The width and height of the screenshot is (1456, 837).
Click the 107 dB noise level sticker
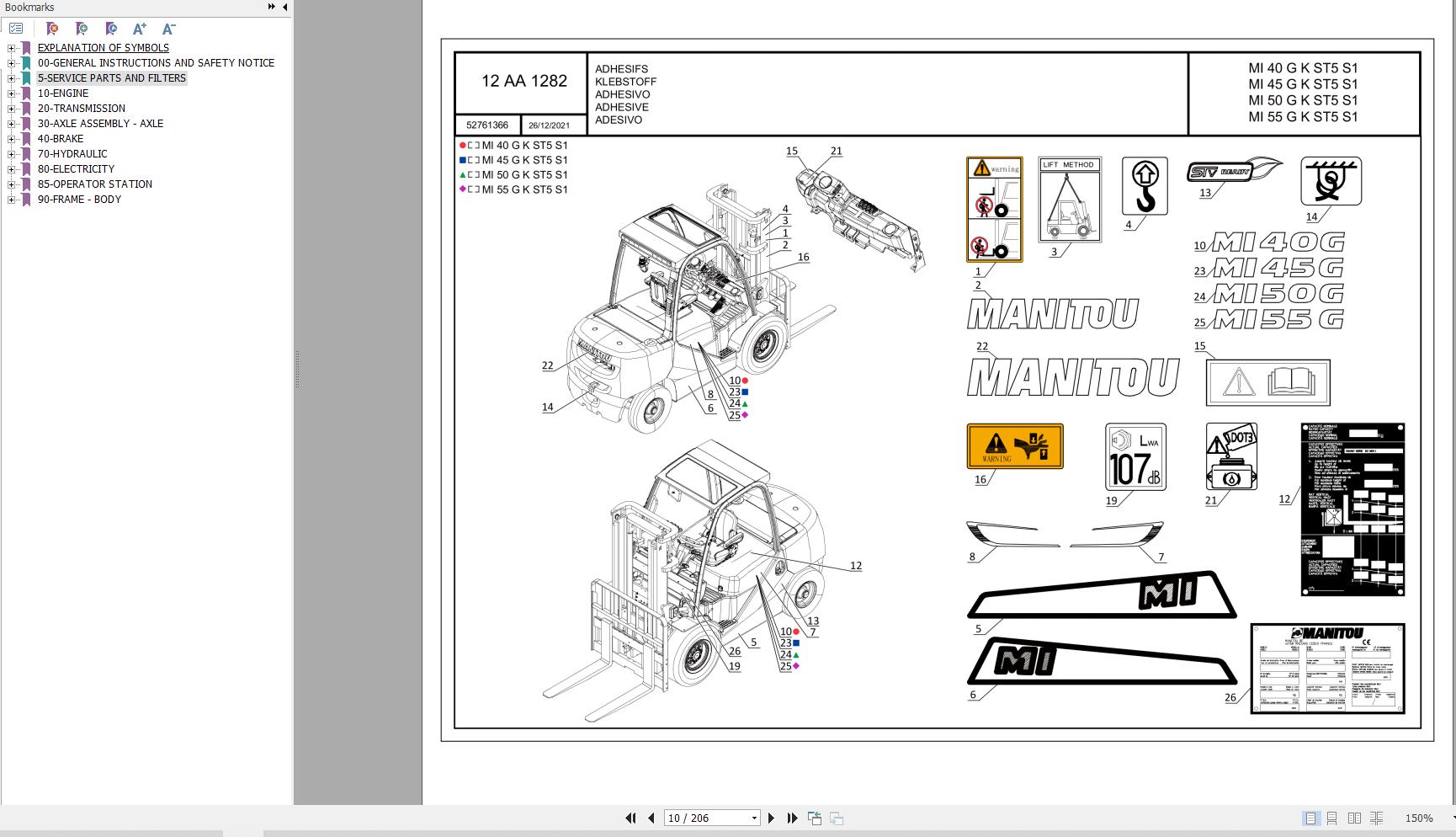coord(1135,456)
